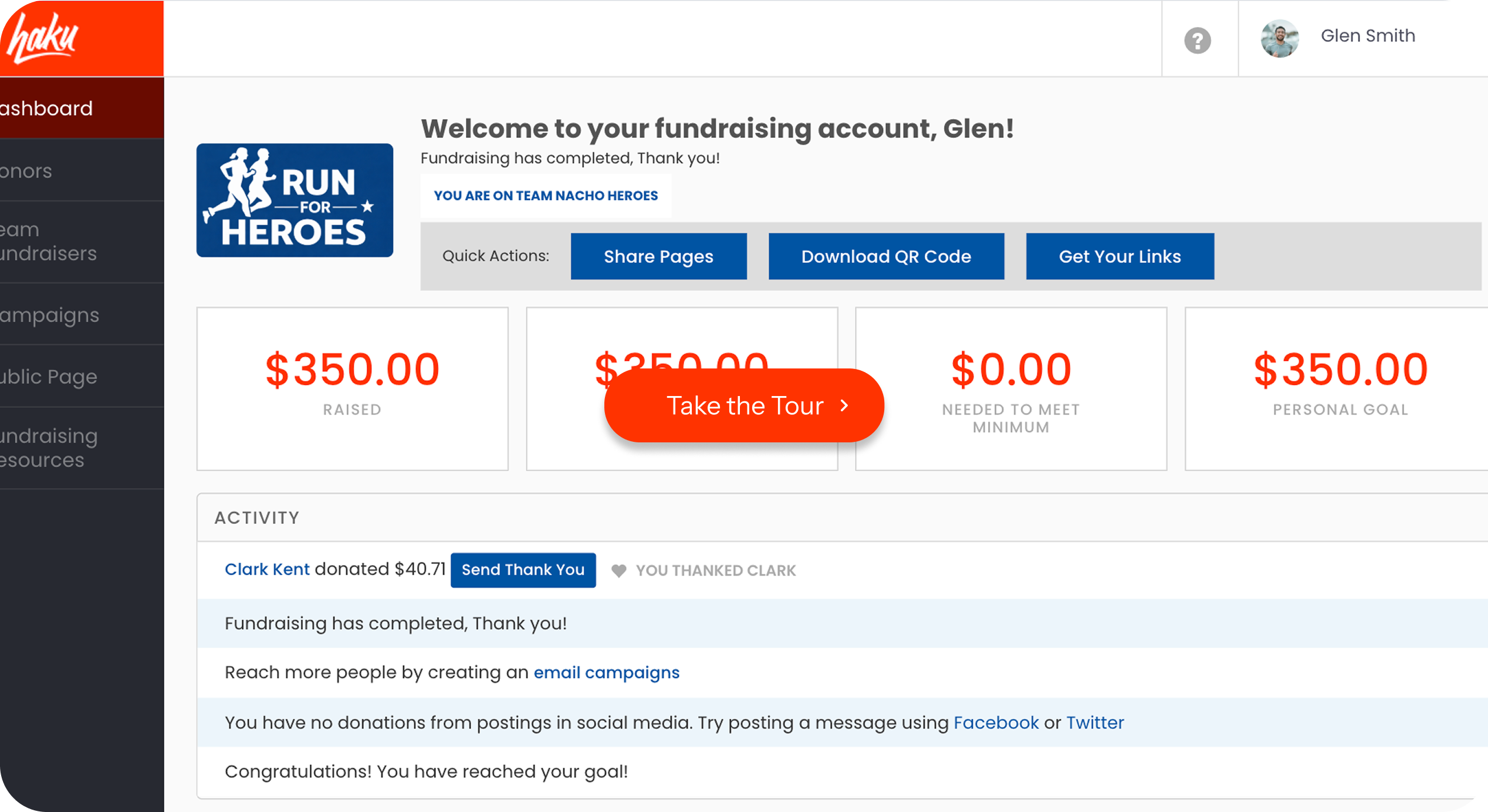
Task: Open Clark Kent's donor profile link
Action: tap(267, 569)
